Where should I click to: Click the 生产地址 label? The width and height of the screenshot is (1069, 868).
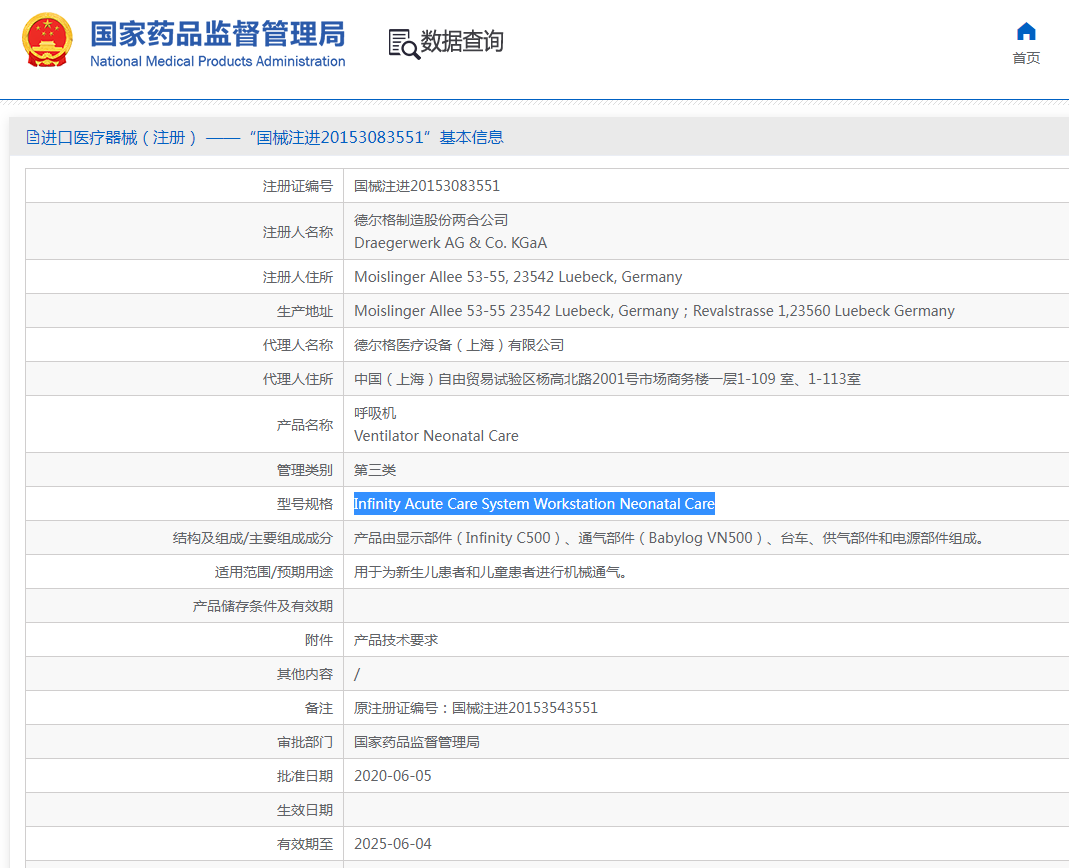pyautogui.click(x=305, y=311)
